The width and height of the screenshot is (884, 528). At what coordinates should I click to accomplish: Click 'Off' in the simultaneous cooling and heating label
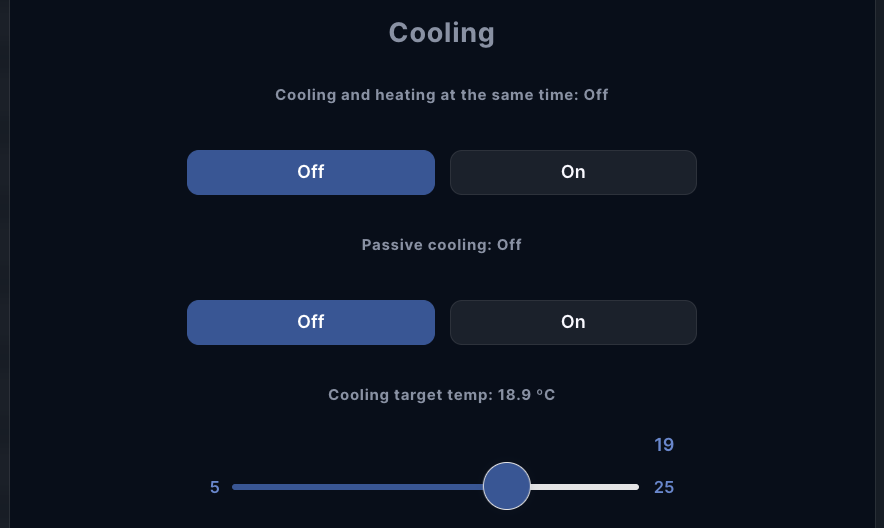596,95
